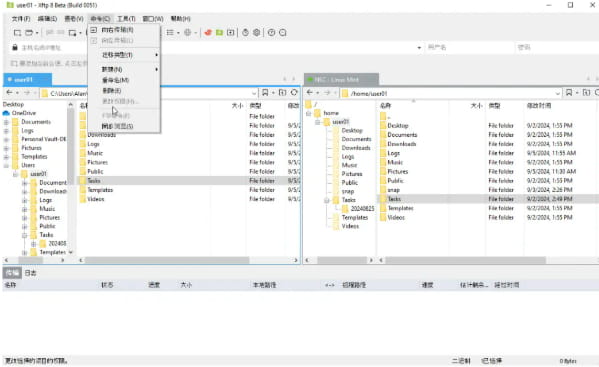Expand the 202408 folder in local tree
Image resolution: width=599 pixels, height=367 pixels.
pos(34,244)
